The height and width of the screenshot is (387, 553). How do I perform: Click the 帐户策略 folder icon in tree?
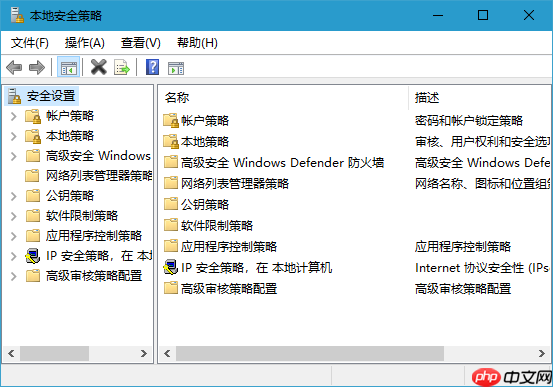pyautogui.click(x=33, y=116)
